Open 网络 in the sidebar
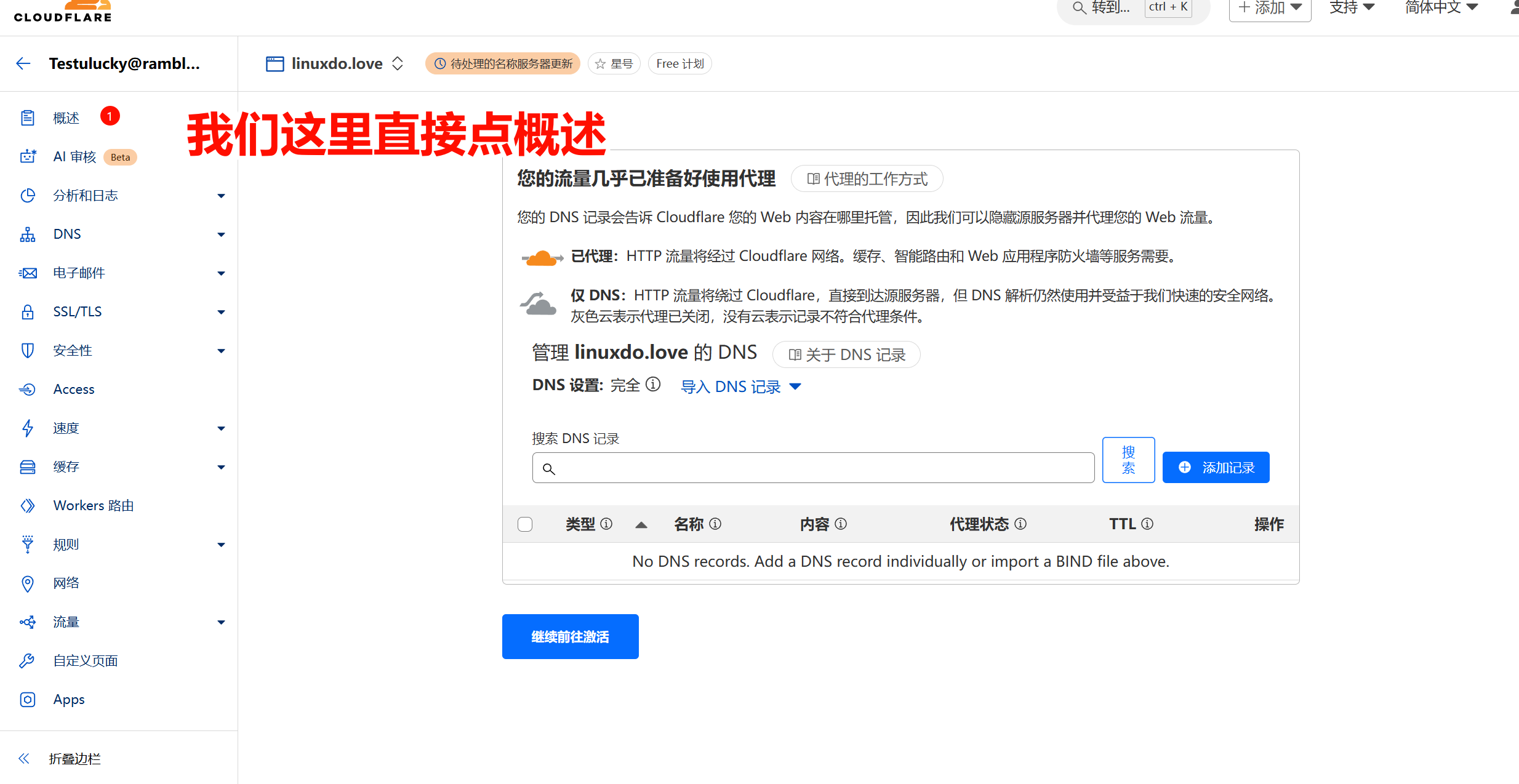 point(66,583)
